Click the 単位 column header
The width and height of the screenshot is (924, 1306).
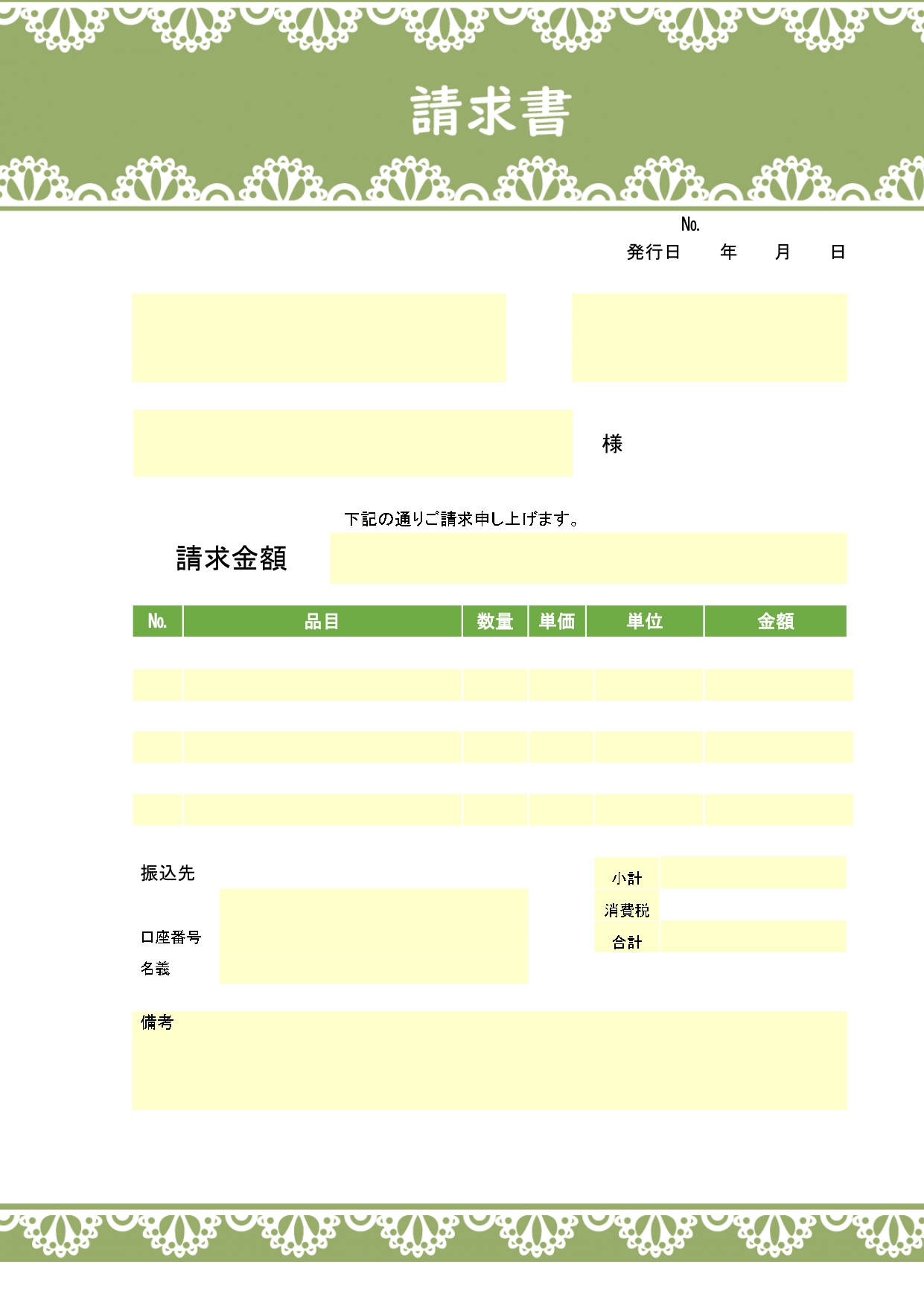tap(645, 621)
